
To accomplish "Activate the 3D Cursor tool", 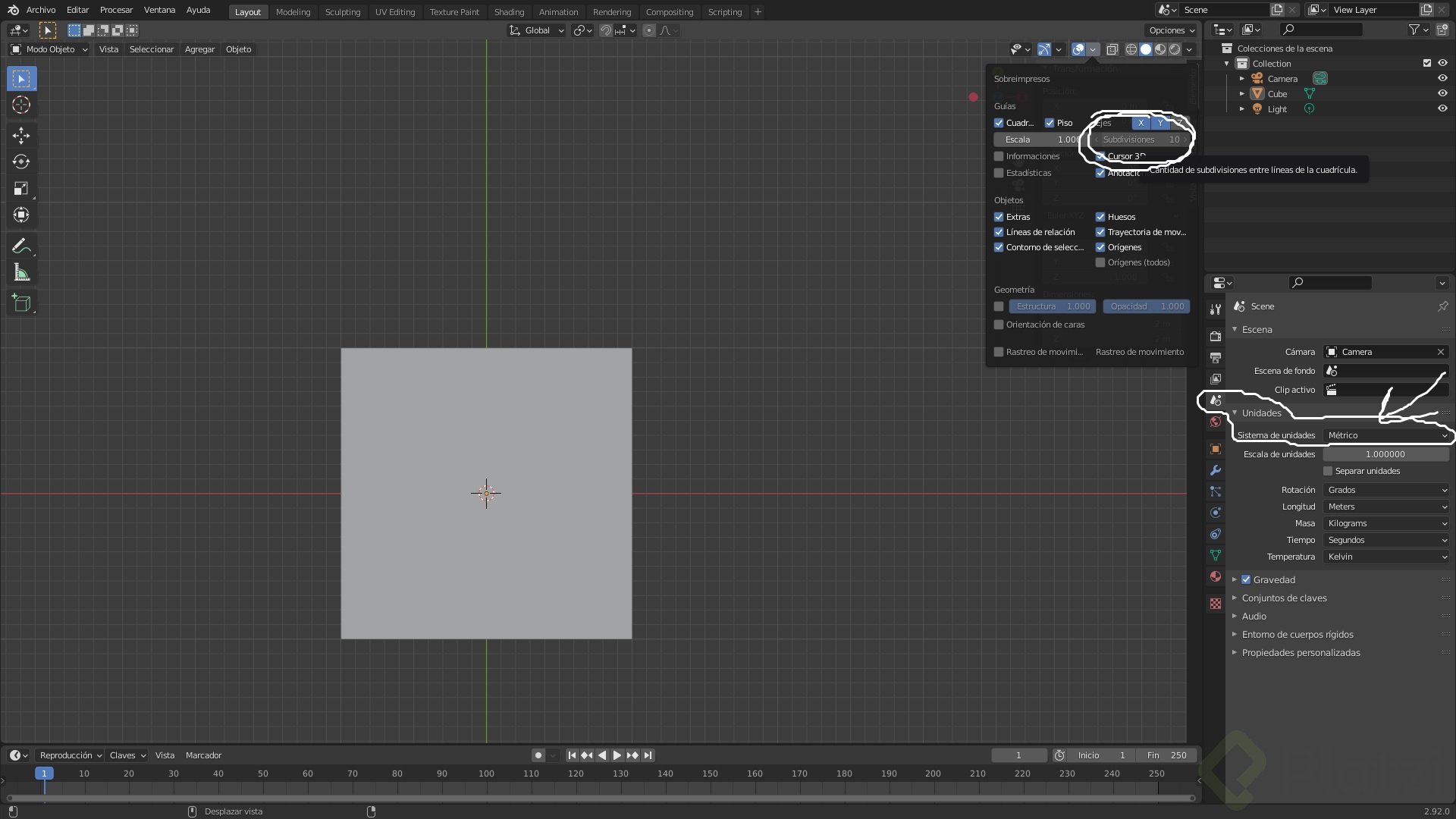I will coord(21,105).
